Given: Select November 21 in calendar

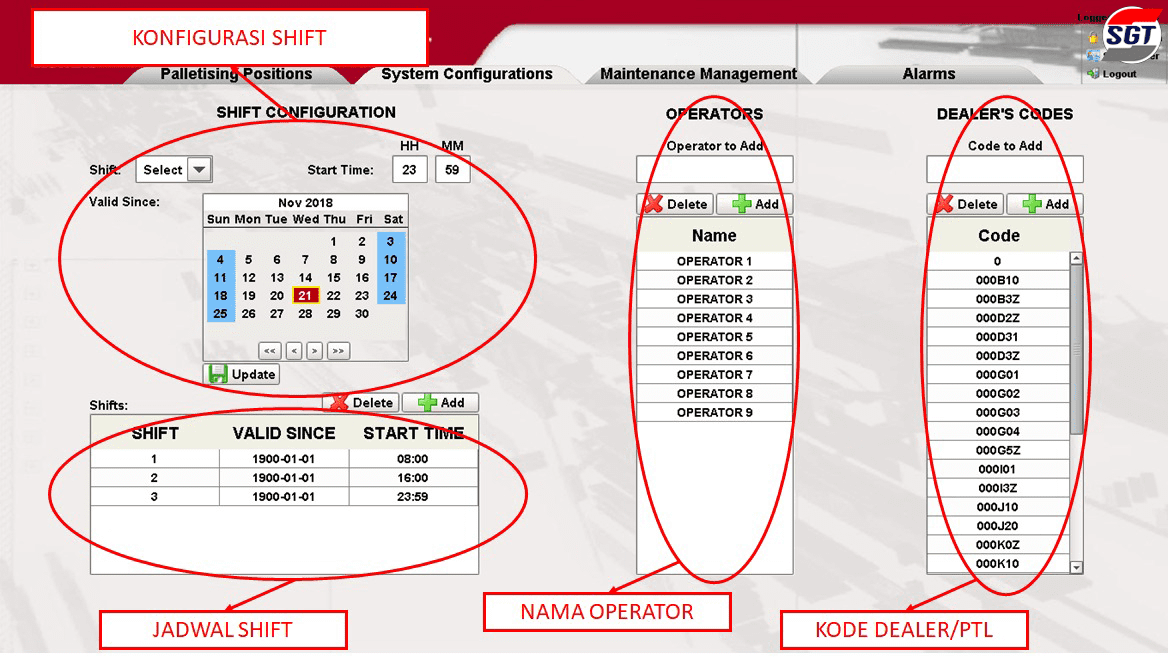Looking at the screenshot, I should pos(305,296).
